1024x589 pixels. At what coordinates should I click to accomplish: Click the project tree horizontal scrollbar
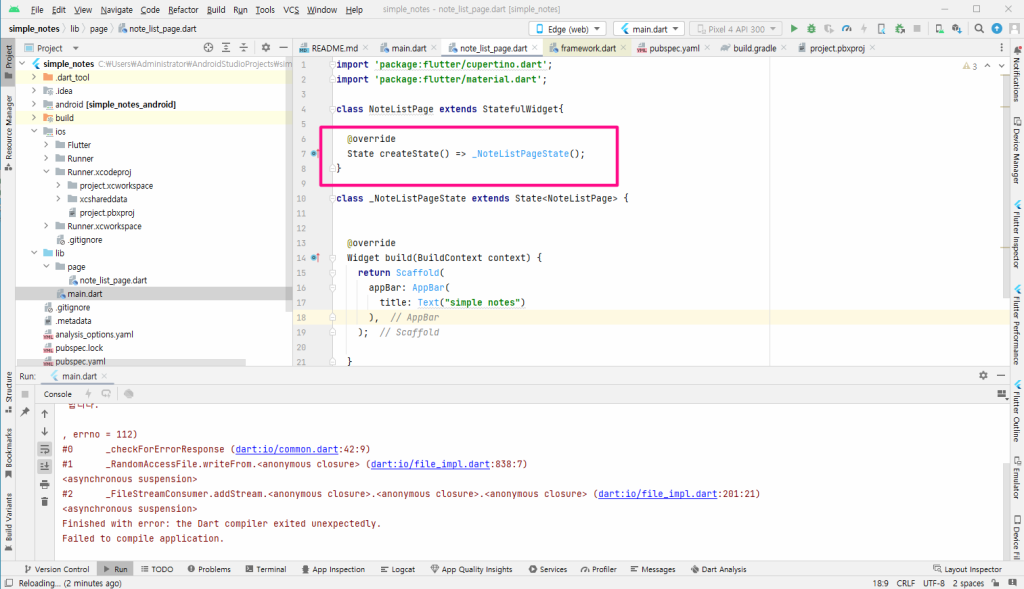(131, 362)
